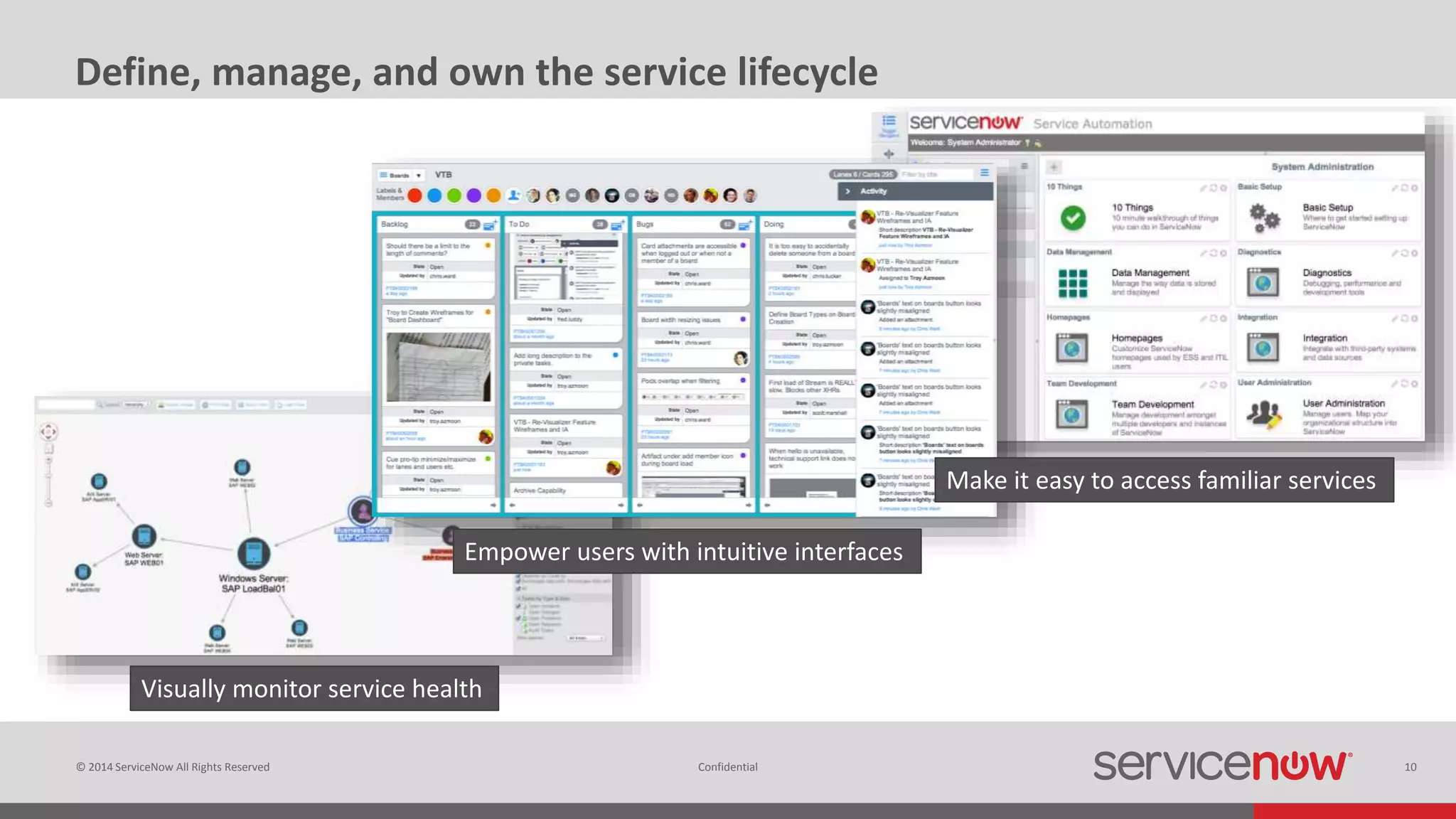
Task: Open the Data Management grid icon
Action: 1073,283
